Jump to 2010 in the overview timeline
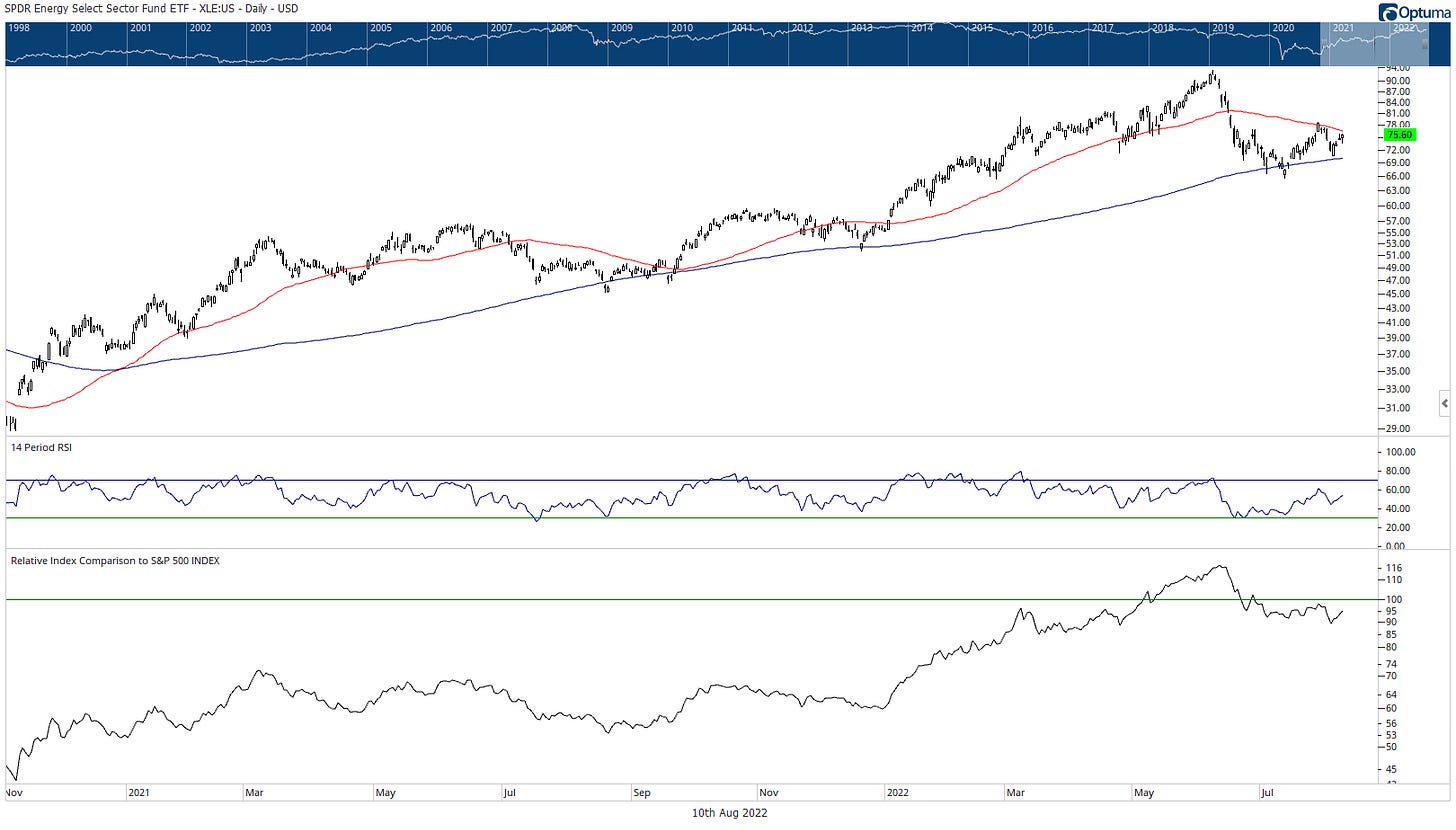Screen dimensions: 1456x830 pyautogui.click(x=682, y=28)
